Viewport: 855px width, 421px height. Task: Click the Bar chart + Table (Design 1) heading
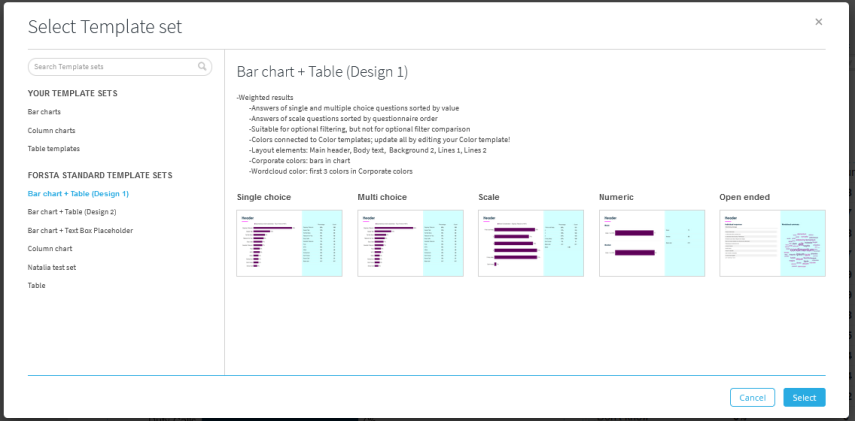(322, 72)
